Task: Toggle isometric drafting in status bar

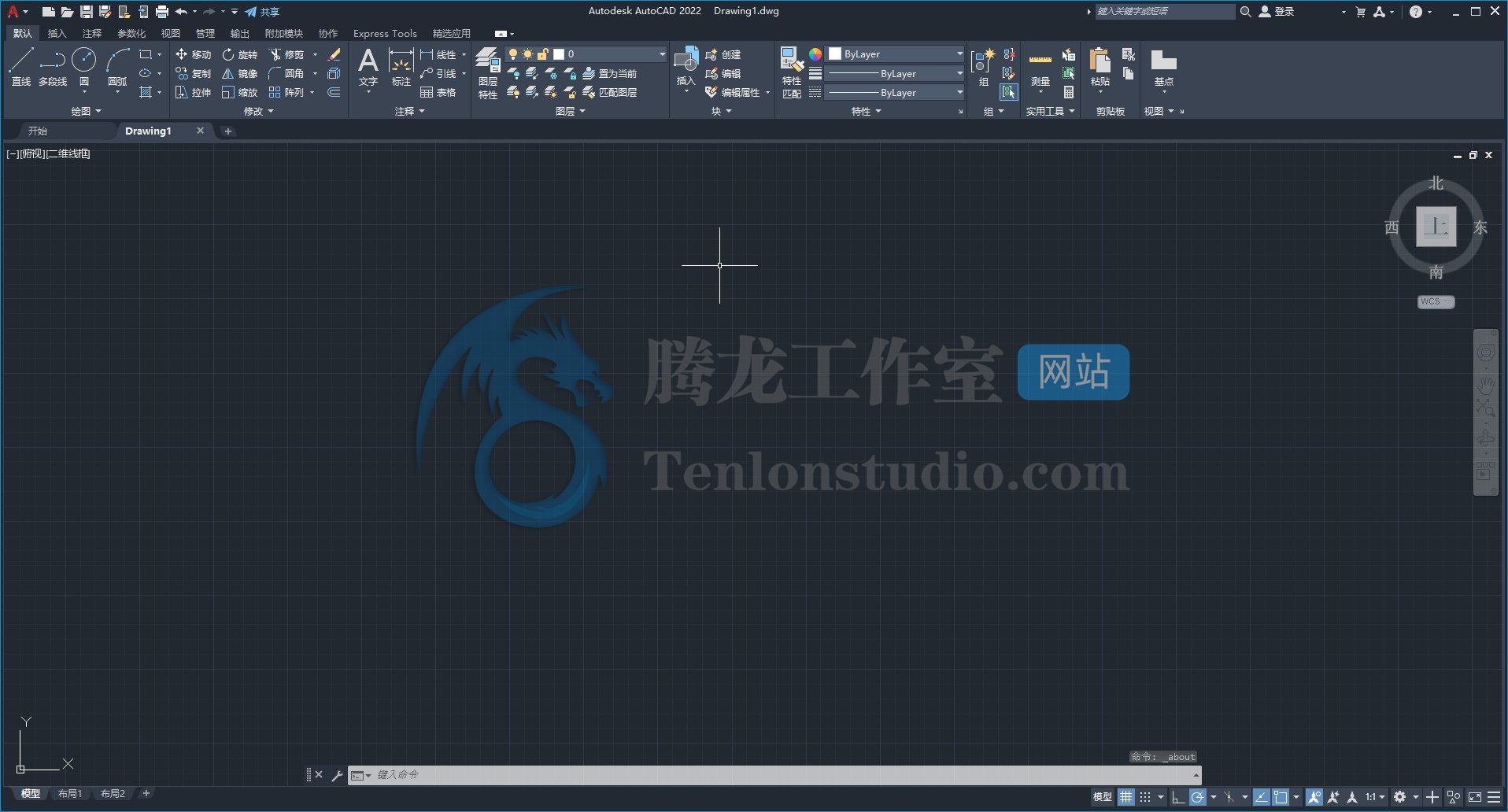Action: click(1229, 797)
